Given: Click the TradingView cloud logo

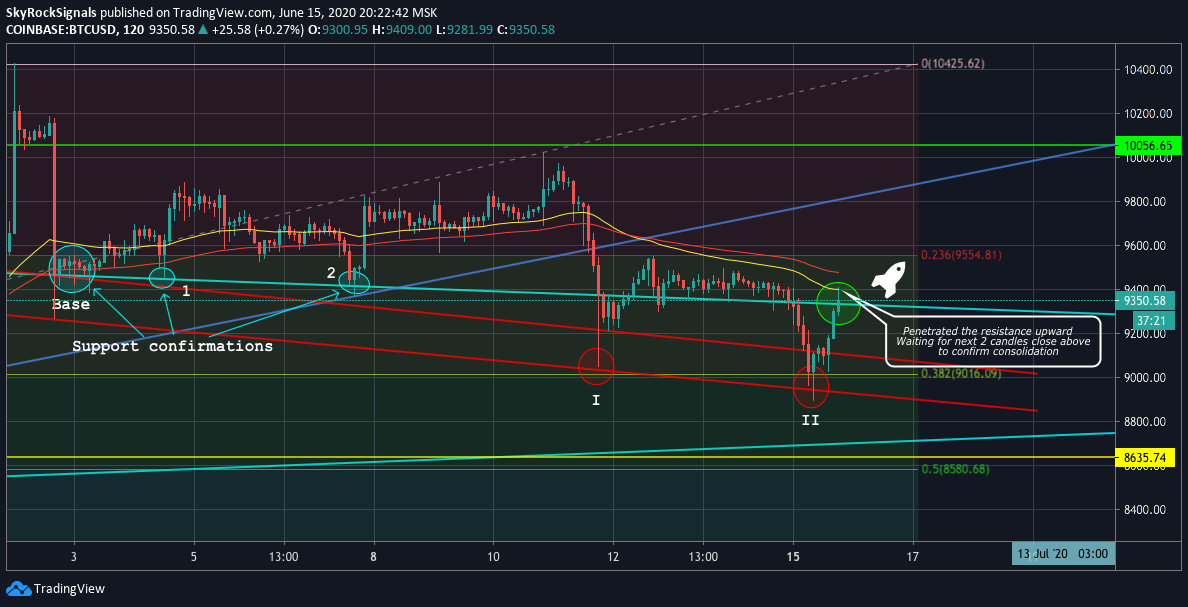Looking at the screenshot, I should [x=17, y=589].
